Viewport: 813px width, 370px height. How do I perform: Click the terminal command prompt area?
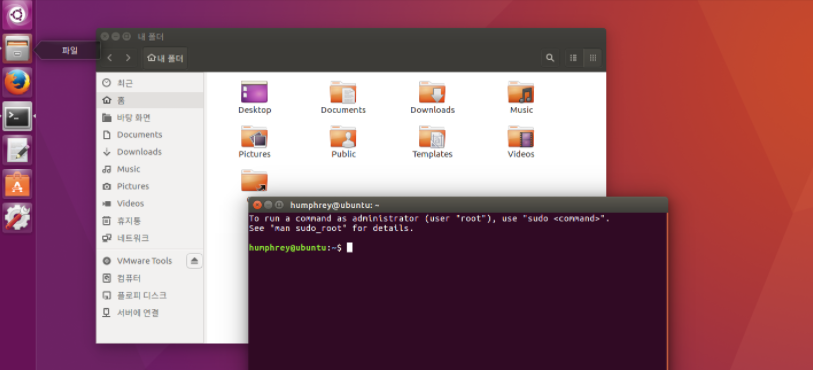[x=458, y=290]
